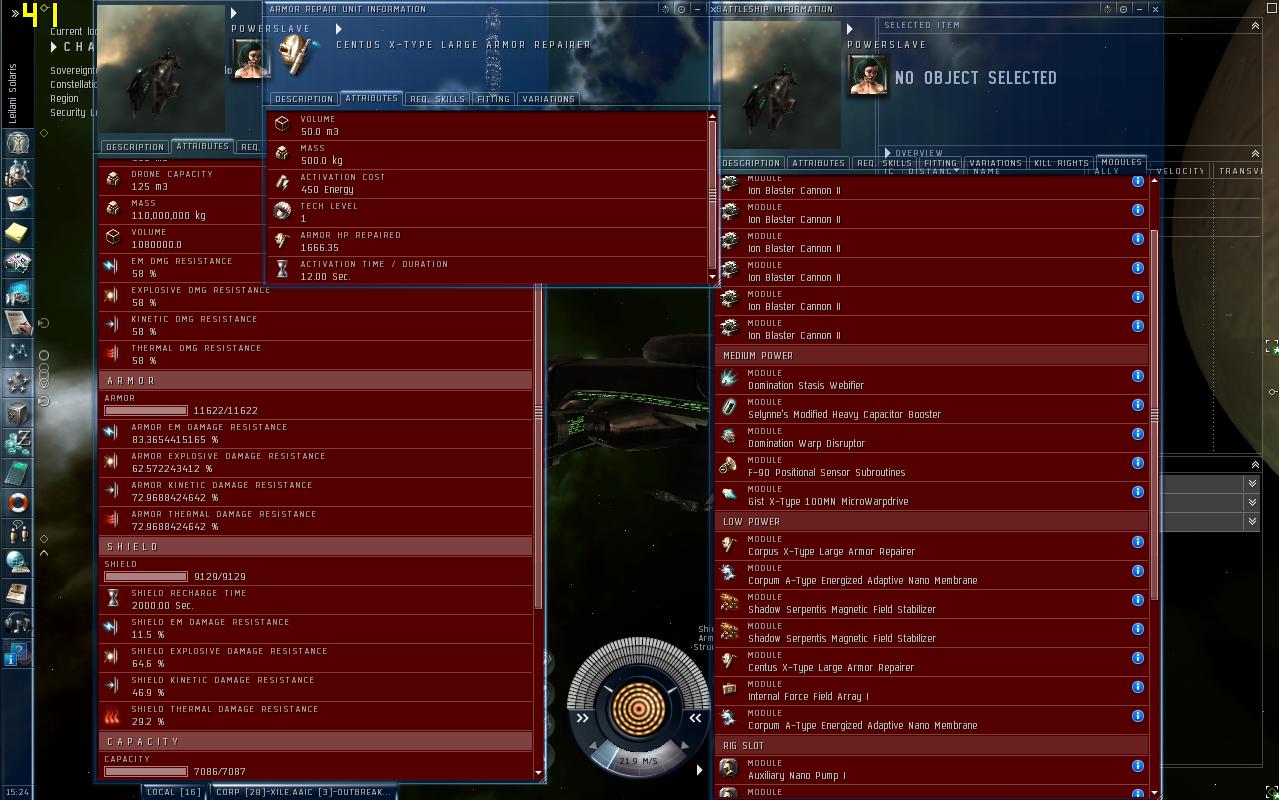Show info for Corpus X-Type Large Armor Repairer
Image resolution: width=1279 pixels, height=800 pixels.
tap(1137, 542)
